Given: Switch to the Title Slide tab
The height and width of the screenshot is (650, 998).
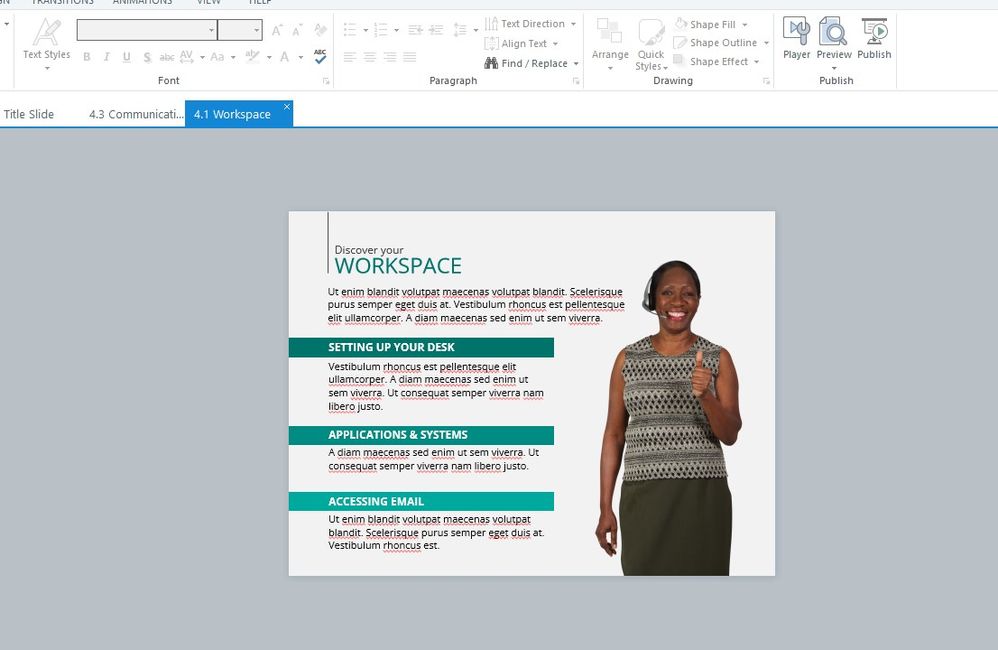Looking at the screenshot, I should 29,114.
